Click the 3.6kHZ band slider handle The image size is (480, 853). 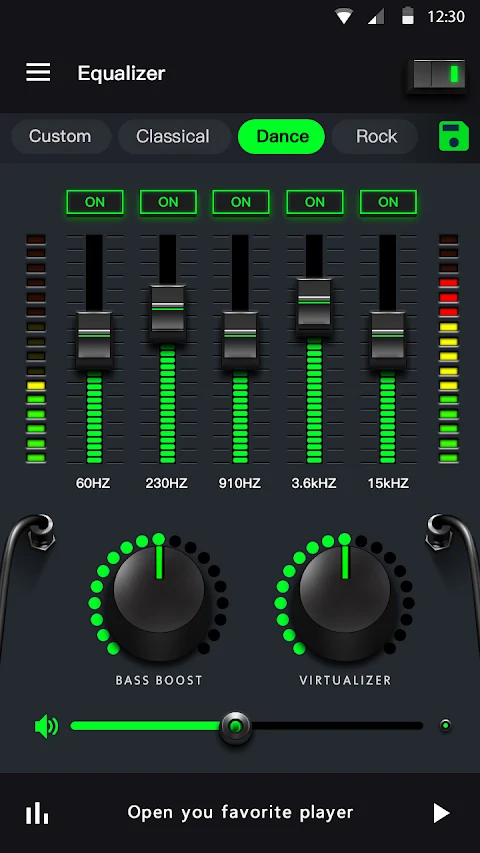point(314,306)
